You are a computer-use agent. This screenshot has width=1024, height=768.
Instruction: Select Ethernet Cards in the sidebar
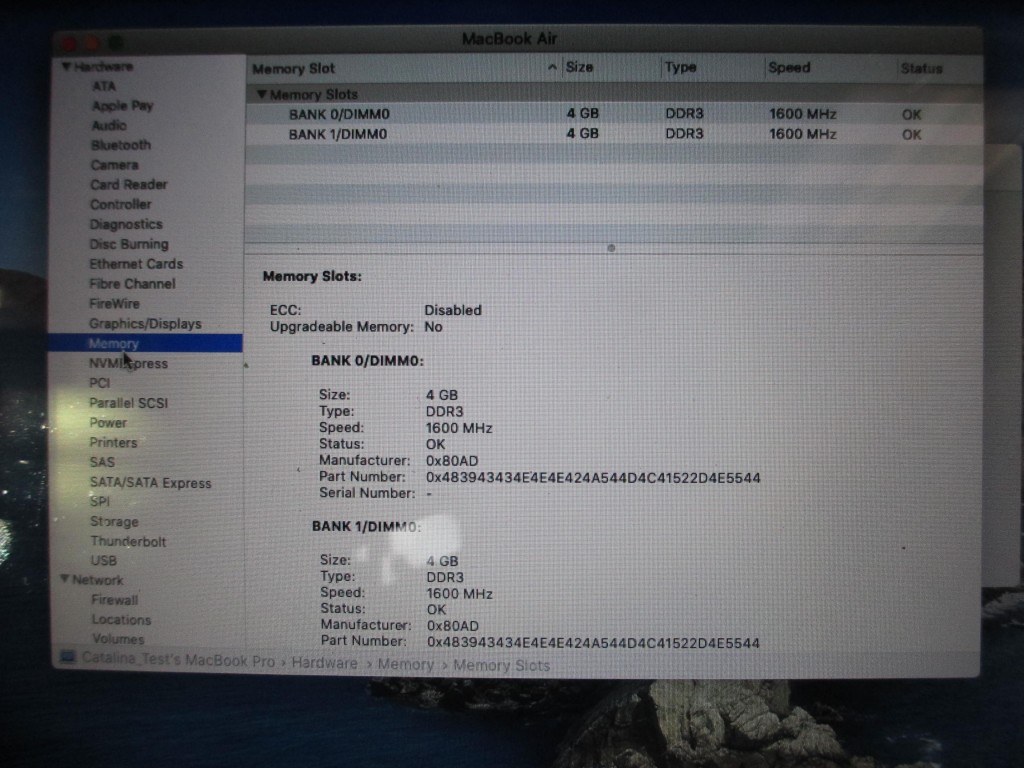(136, 264)
